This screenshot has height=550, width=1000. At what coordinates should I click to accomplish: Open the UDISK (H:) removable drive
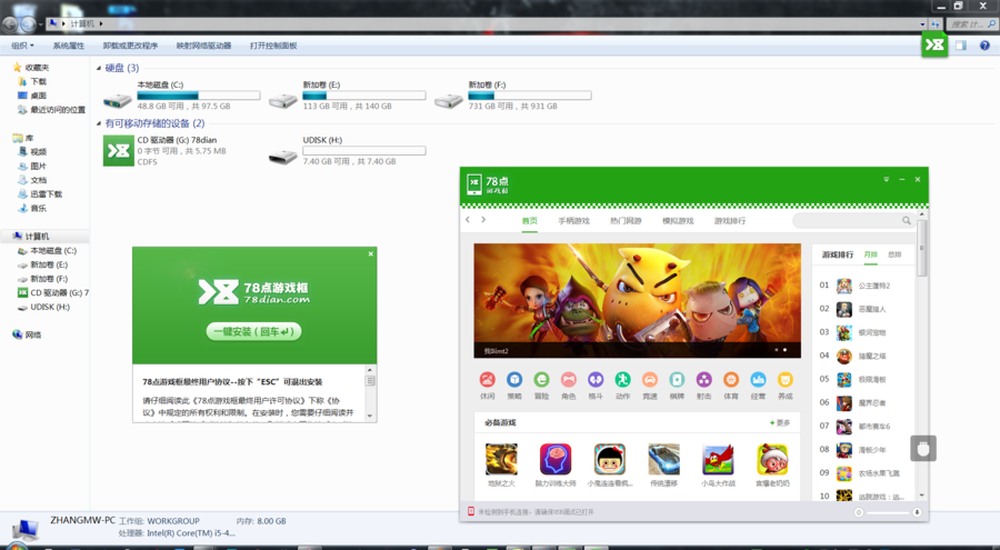coord(348,151)
